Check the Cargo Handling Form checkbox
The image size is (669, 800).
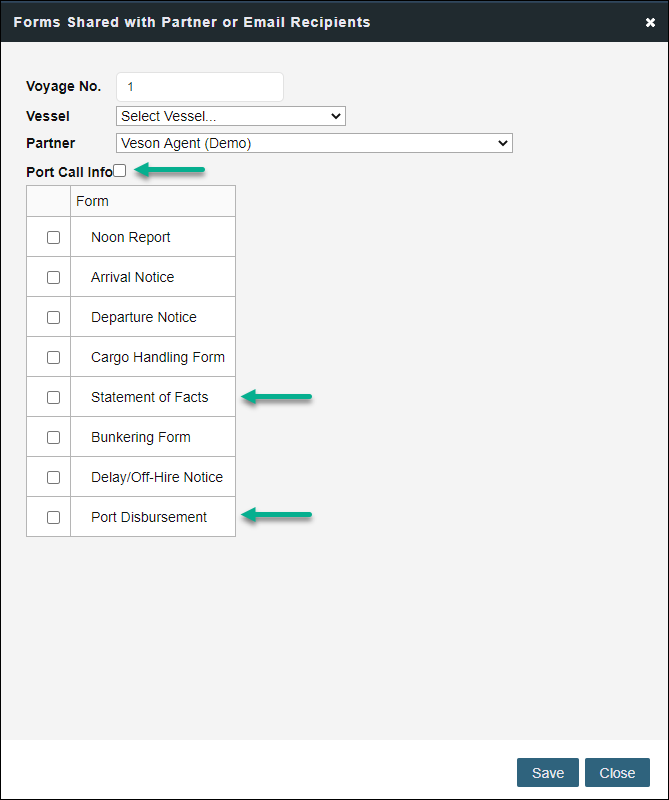tap(53, 357)
